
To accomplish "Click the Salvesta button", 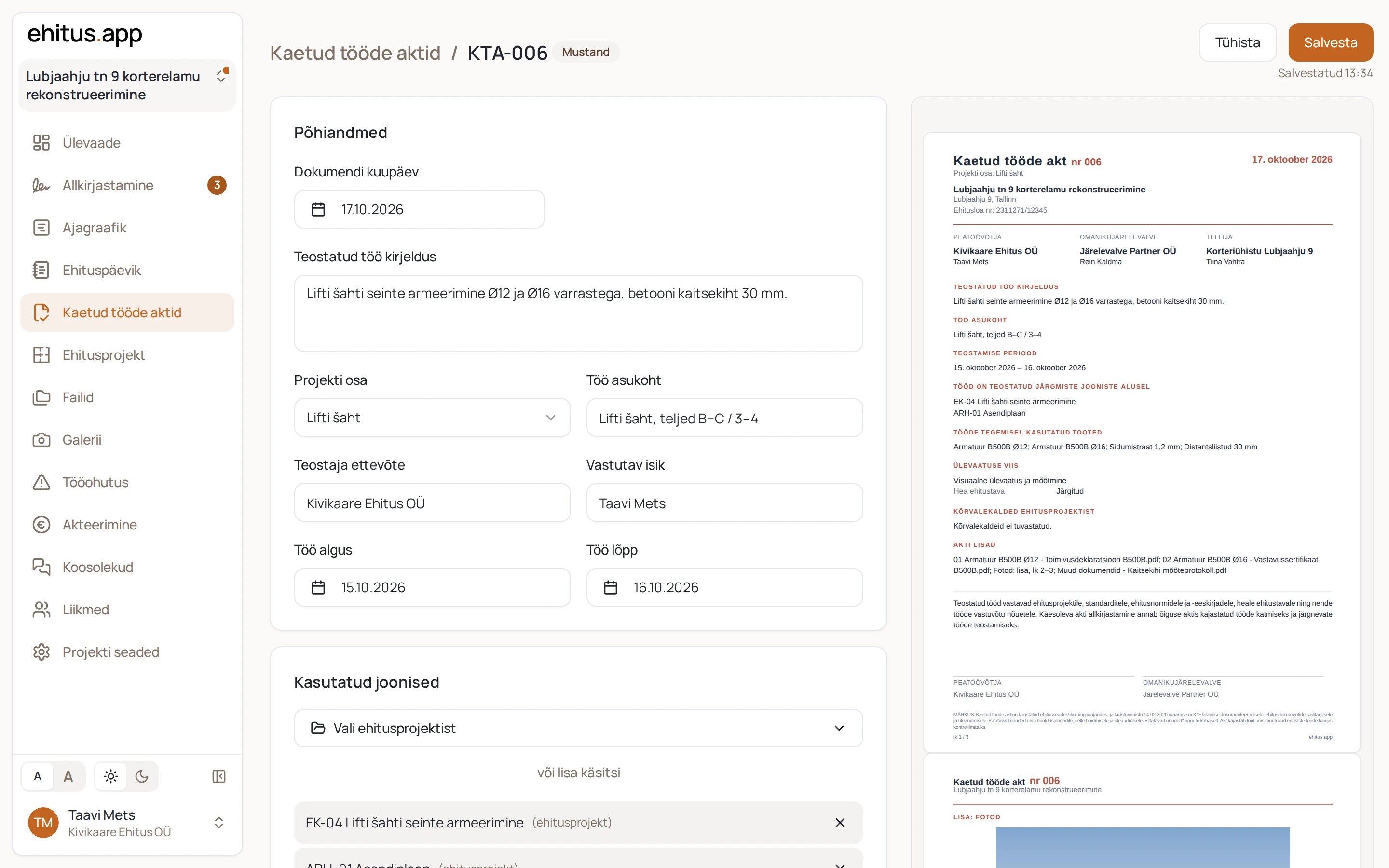I will [x=1331, y=42].
